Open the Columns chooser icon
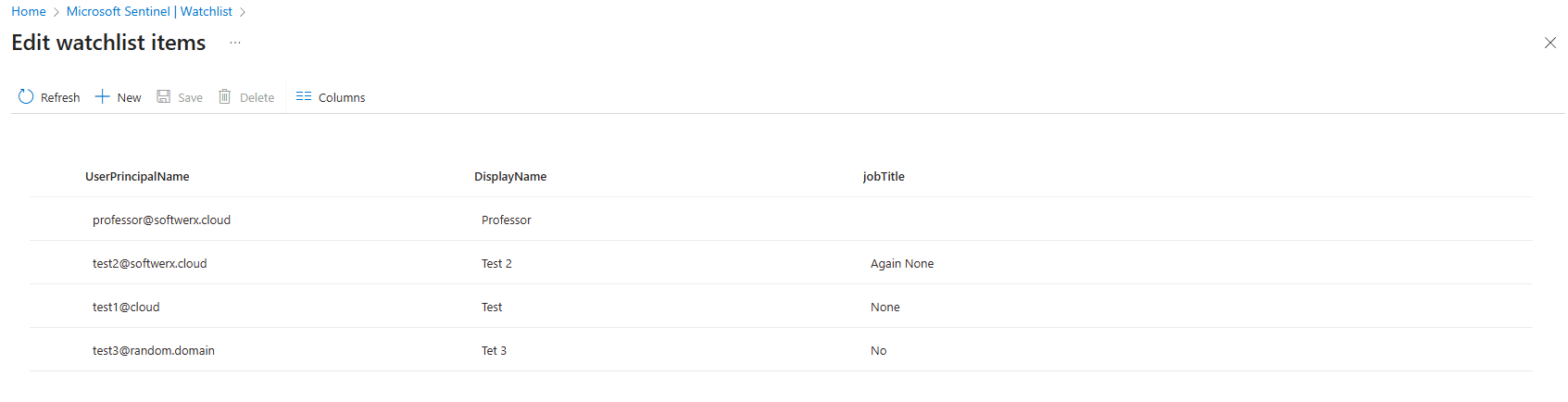Screen dimensions: 1568x402 304,96
